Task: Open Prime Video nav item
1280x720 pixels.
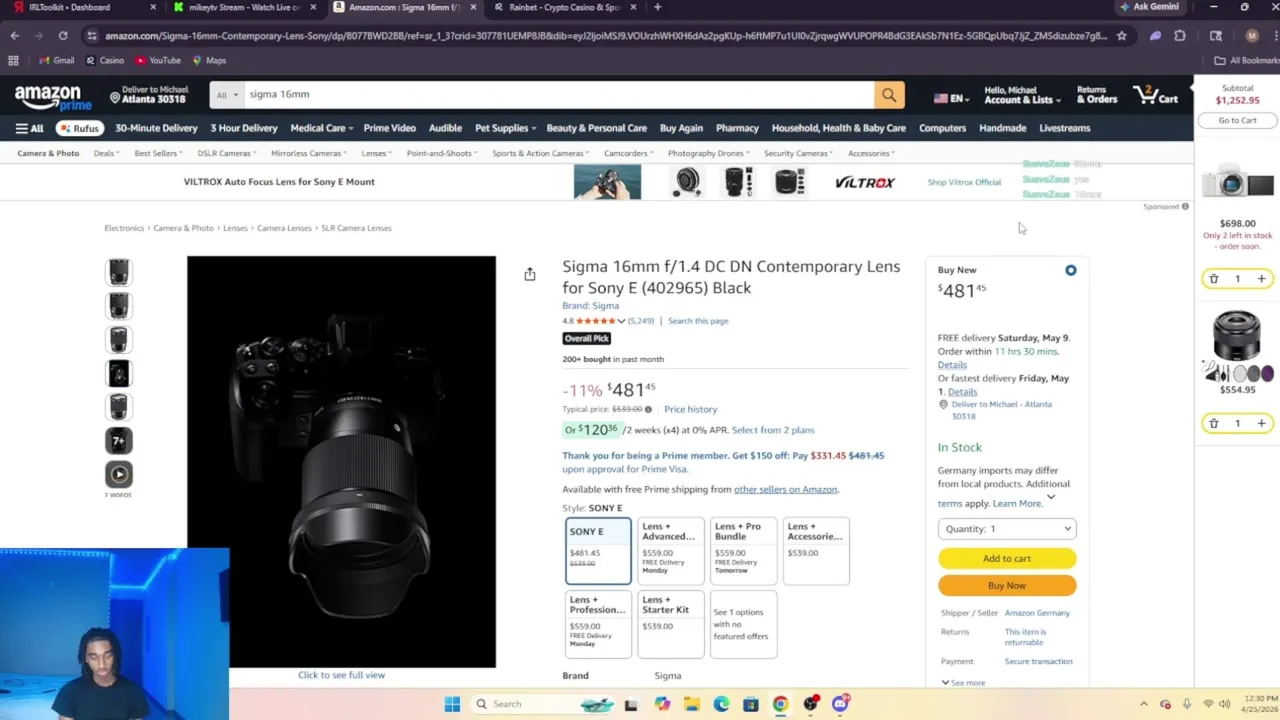Action: (x=389, y=128)
